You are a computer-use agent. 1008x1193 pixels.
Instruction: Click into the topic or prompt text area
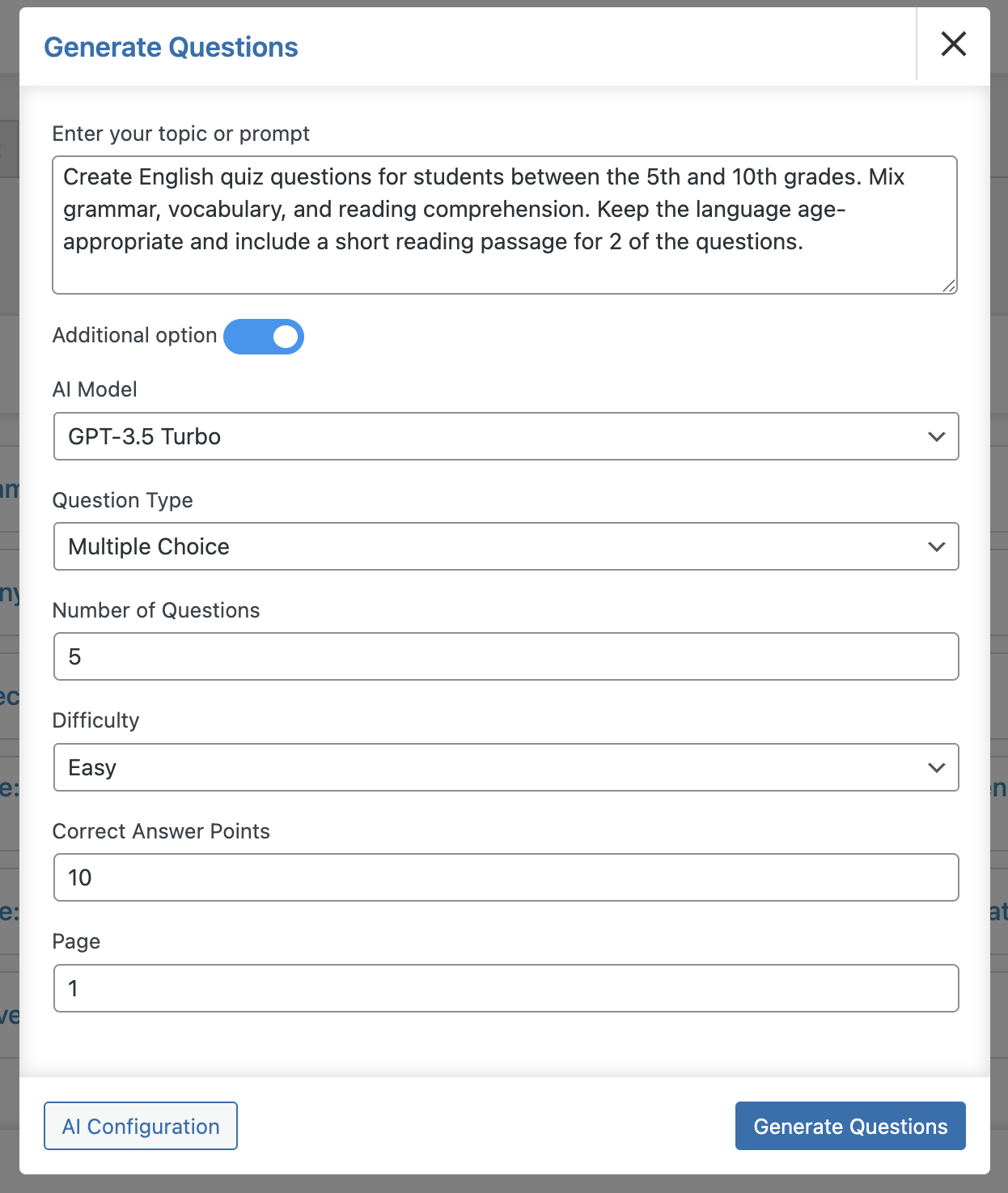pos(504,225)
